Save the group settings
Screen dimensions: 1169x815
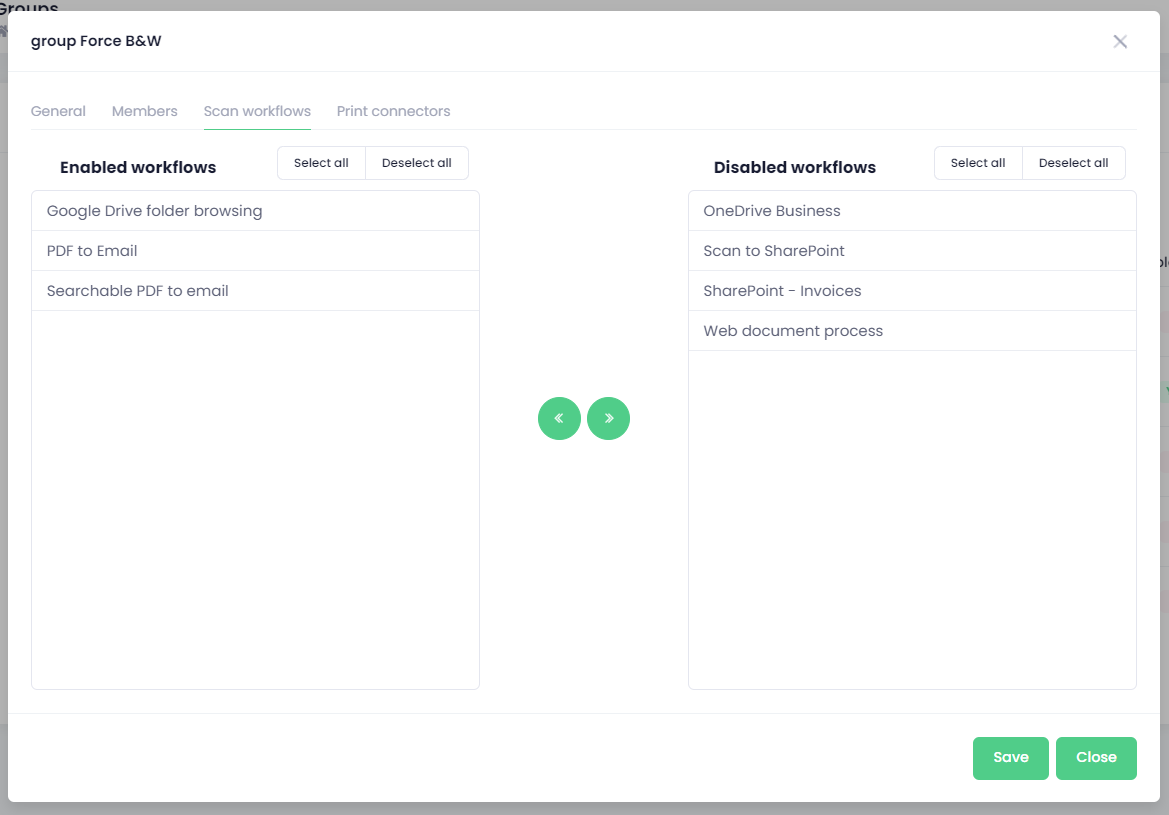[x=1011, y=758]
